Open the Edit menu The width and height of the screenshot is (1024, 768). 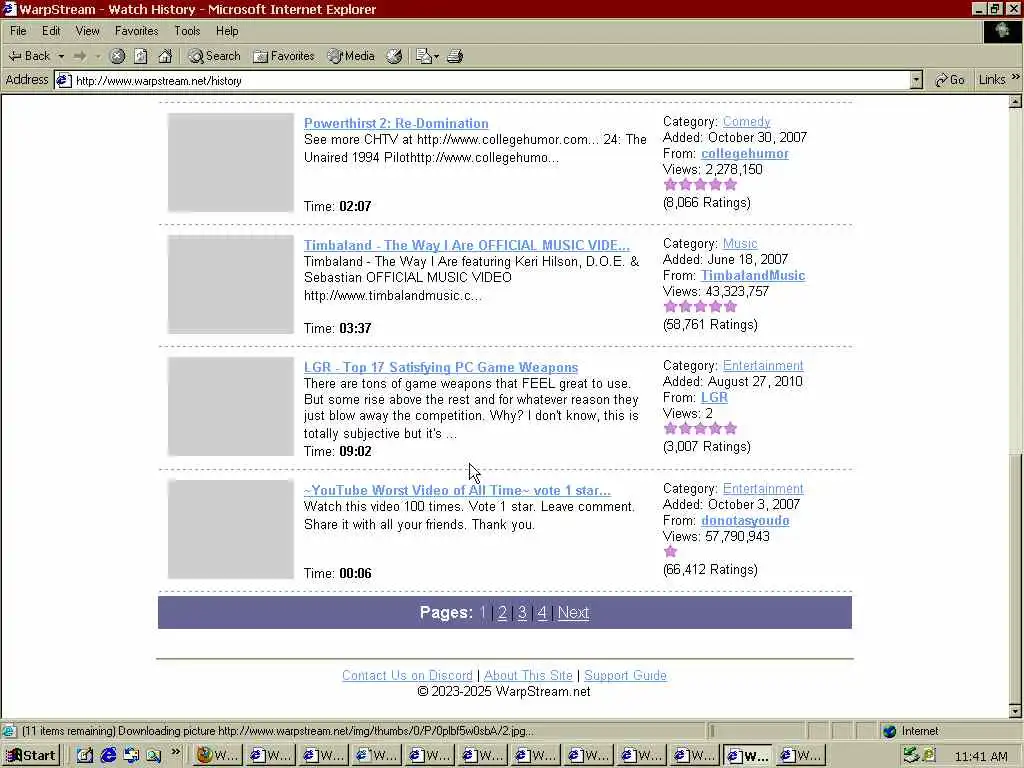(x=51, y=31)
